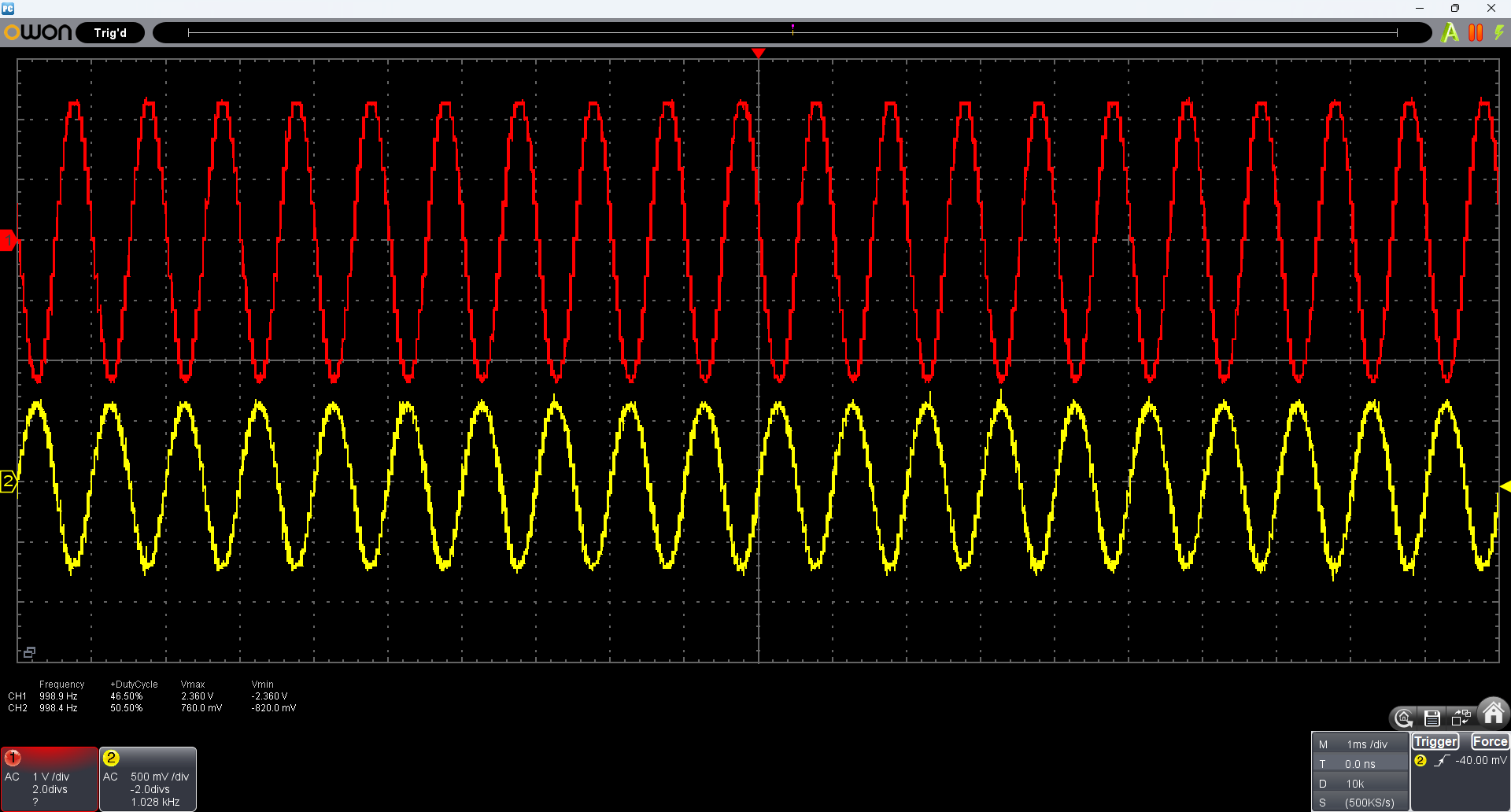
Task: Save waveform using the floppy disk icon
Action: pos(1432,718)
